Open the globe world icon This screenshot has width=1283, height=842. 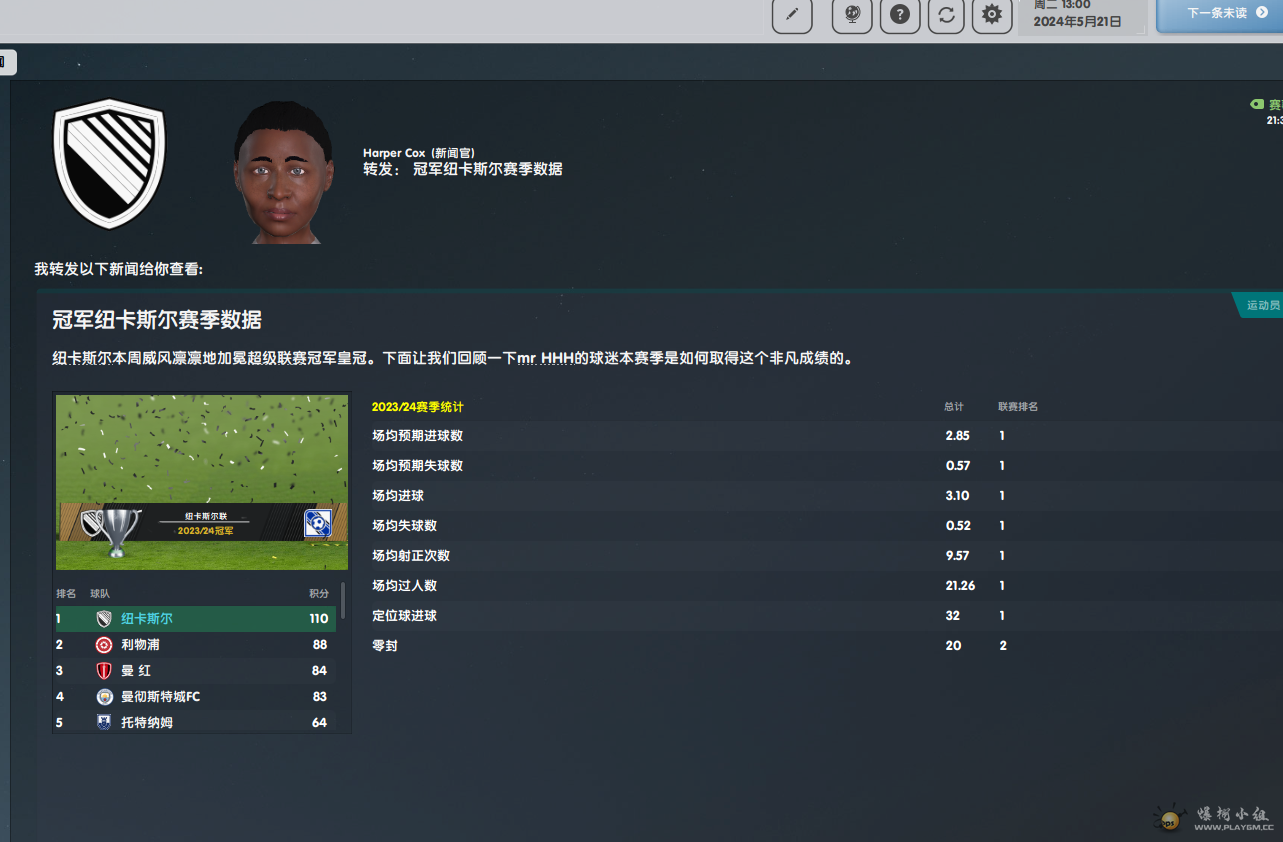pos(852,15)
